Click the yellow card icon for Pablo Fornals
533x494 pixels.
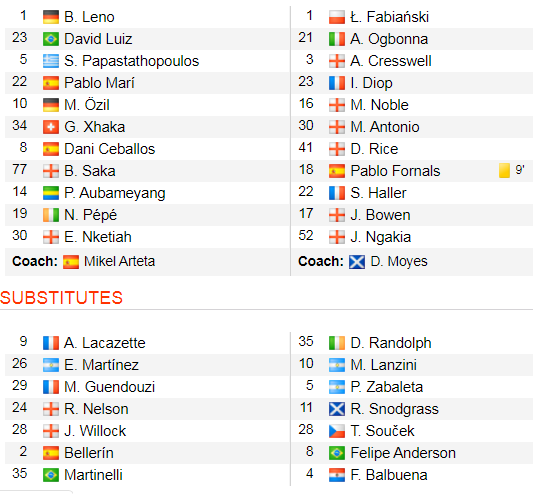(504, 171)
